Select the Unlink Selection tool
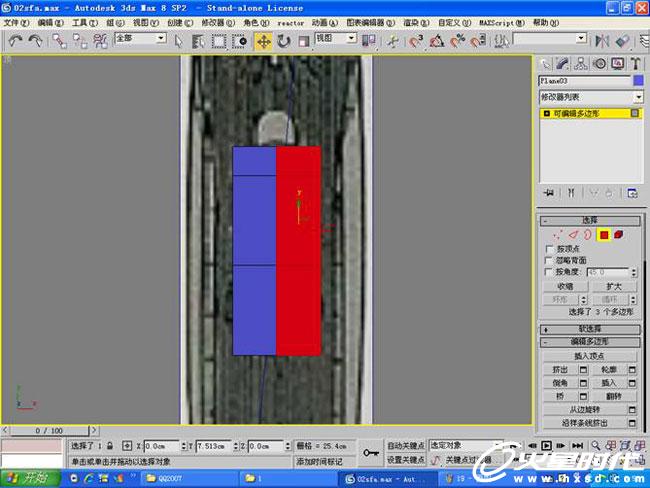Viewport: 650px width, 488px height. [x=80, y=41]
